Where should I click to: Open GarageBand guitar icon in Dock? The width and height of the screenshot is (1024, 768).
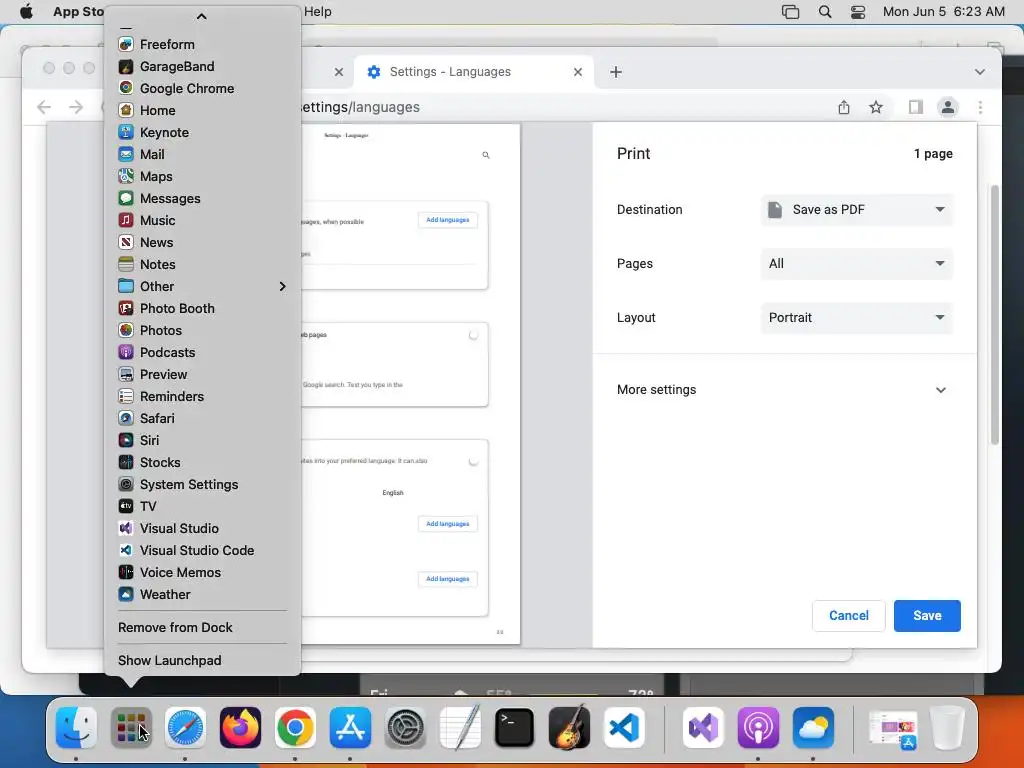(x=569, y=728)
